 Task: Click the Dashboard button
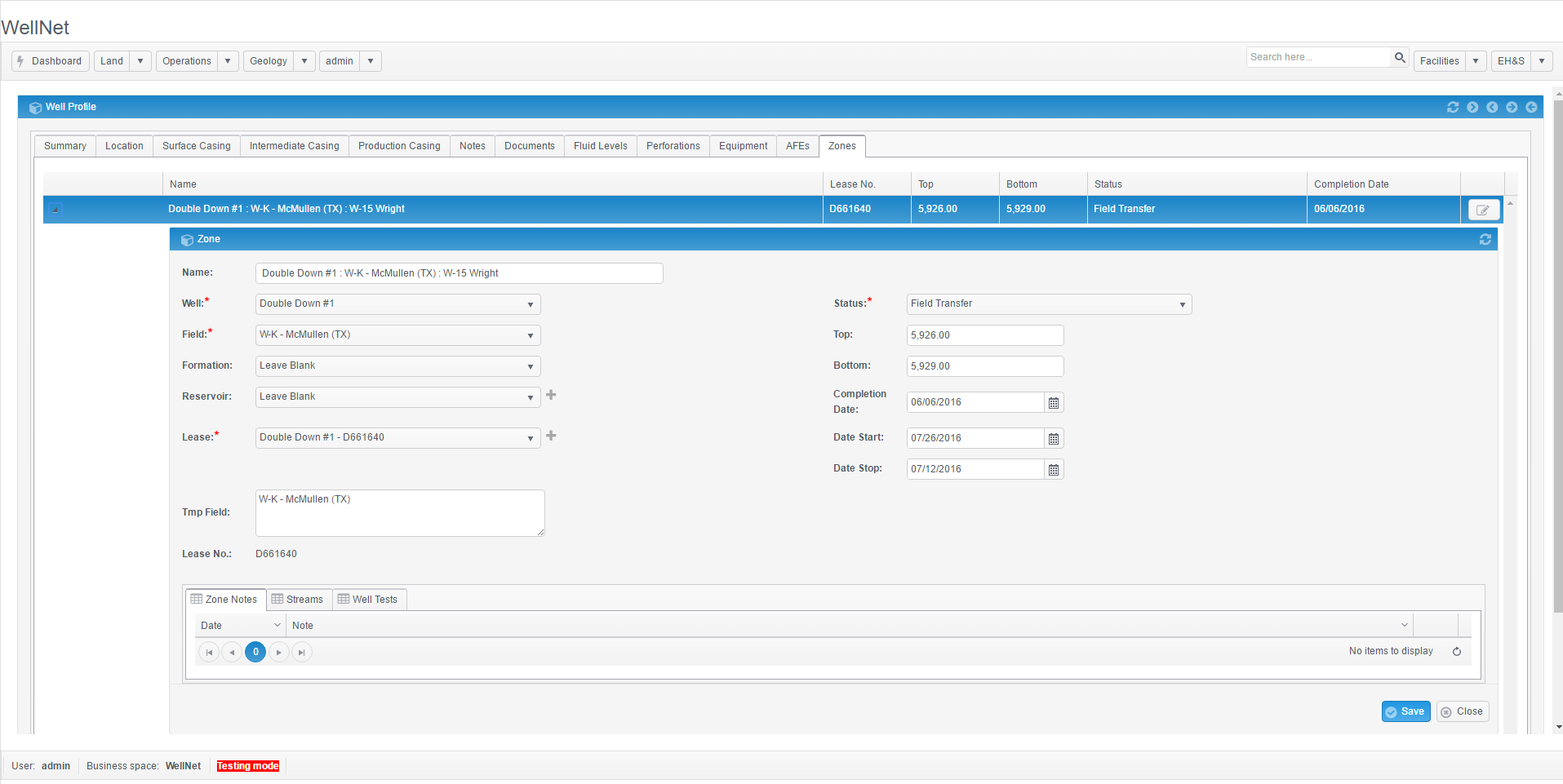[51, 61]
